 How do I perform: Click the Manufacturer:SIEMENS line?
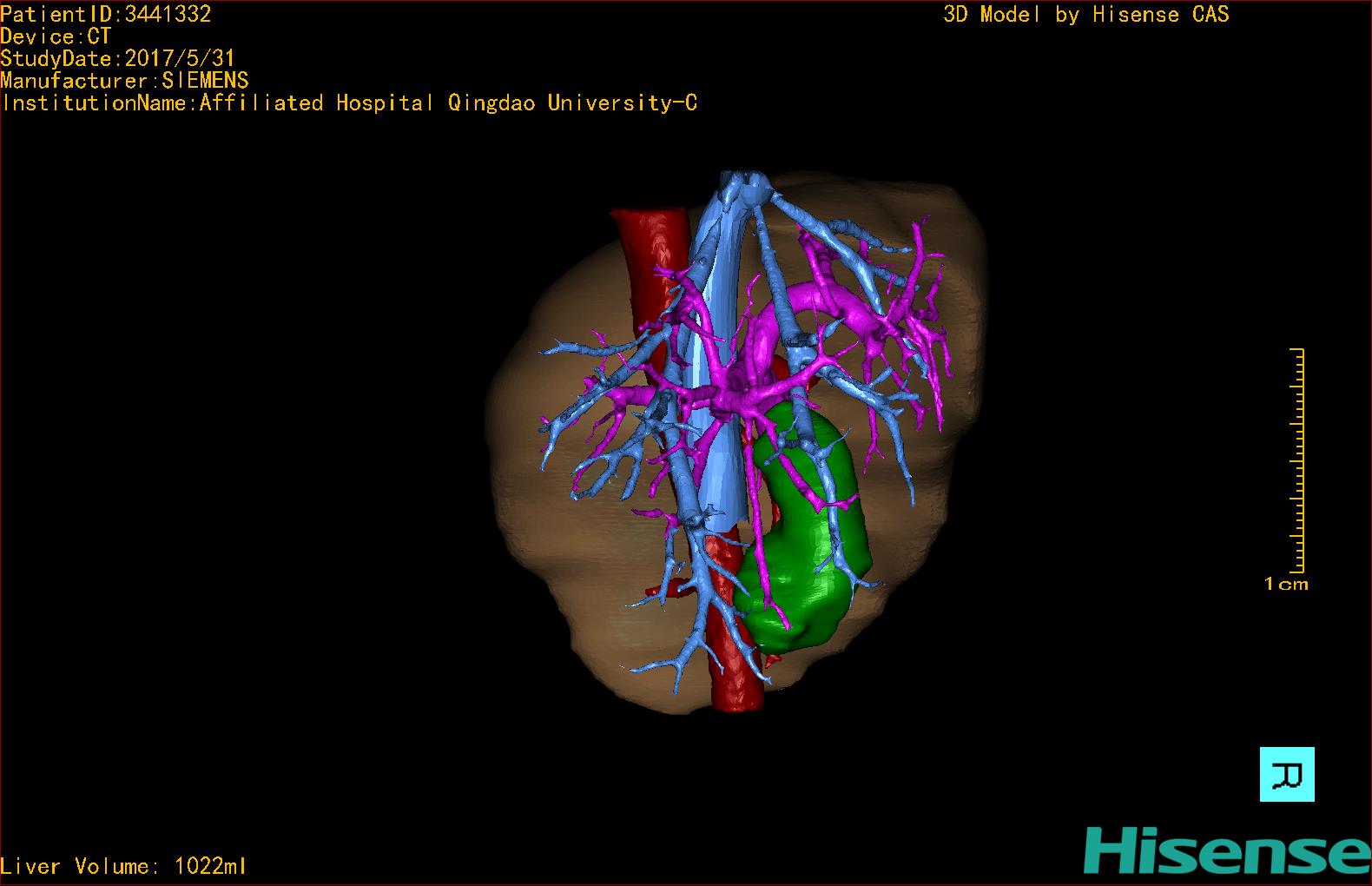(125, 81)
